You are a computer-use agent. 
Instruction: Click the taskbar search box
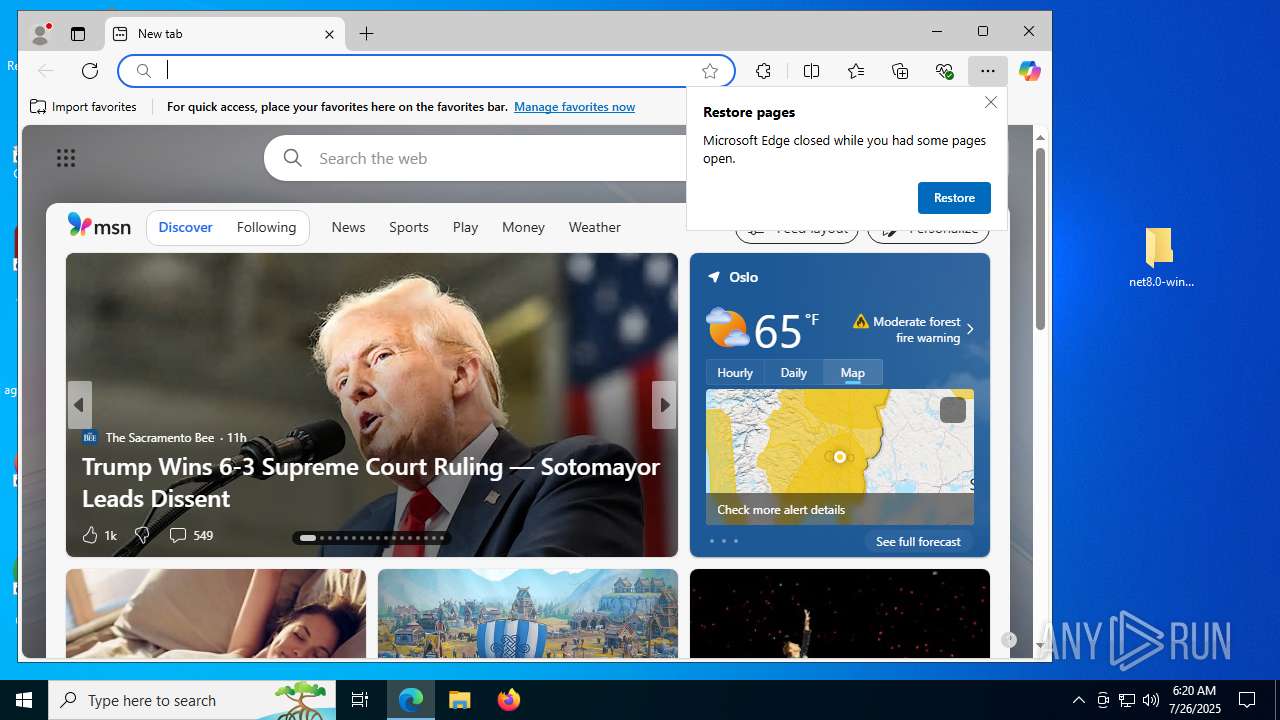coord(192,700)
